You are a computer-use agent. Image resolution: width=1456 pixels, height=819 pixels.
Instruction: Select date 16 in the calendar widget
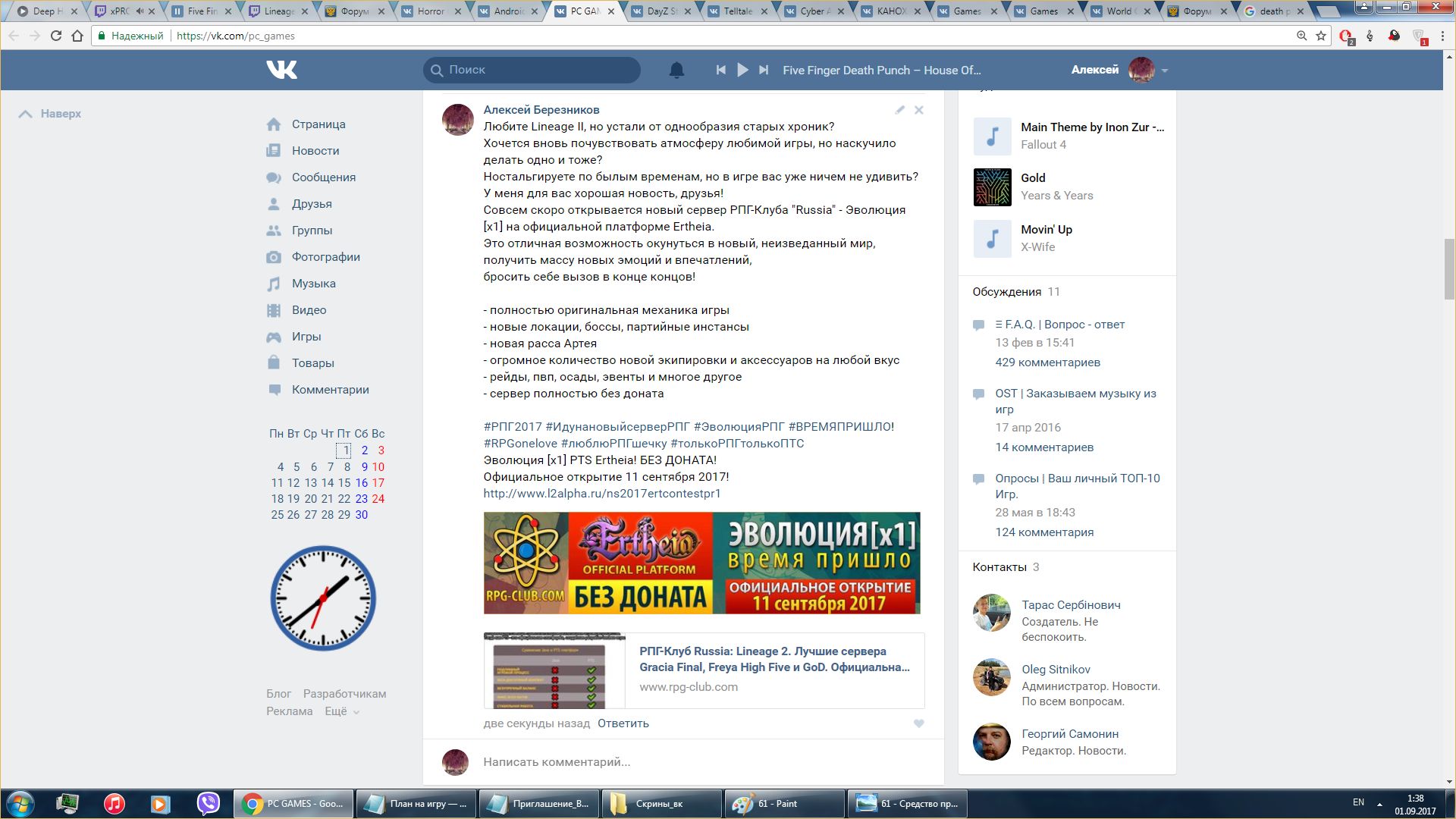[362, 483]
